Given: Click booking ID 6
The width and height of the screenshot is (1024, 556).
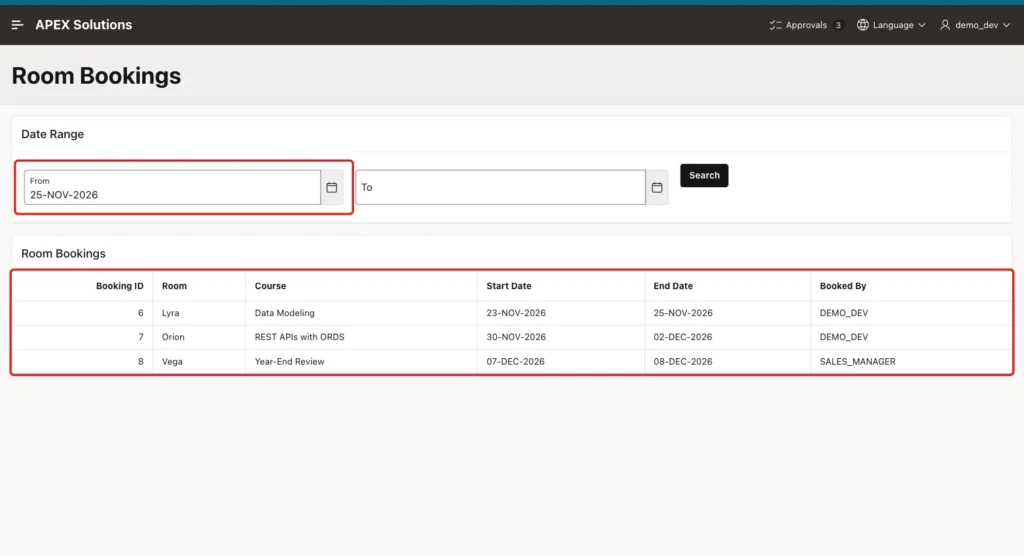Looking at the screenshot, I should (140, 313).
